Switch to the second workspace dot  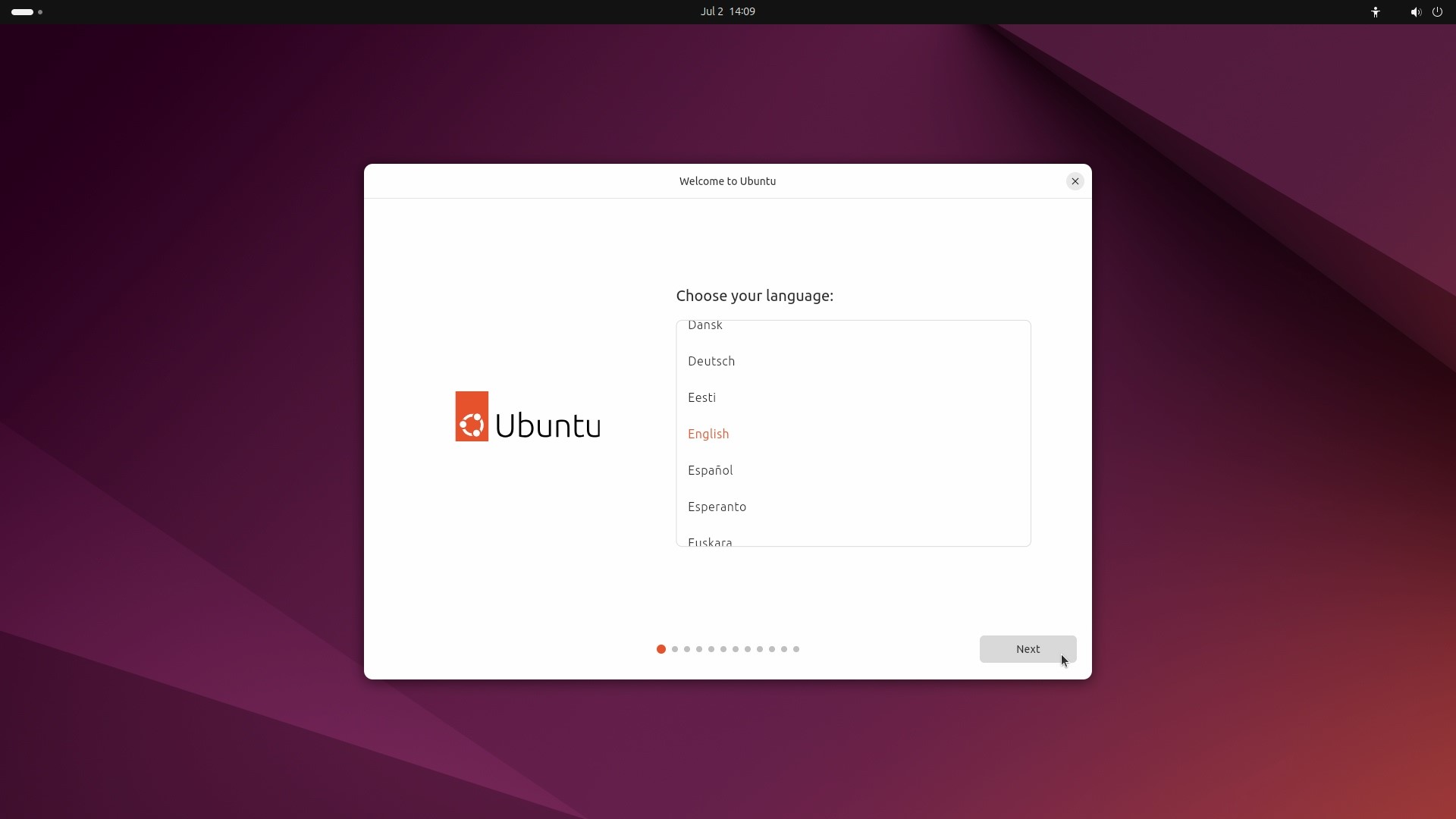[x=40, y=12]
